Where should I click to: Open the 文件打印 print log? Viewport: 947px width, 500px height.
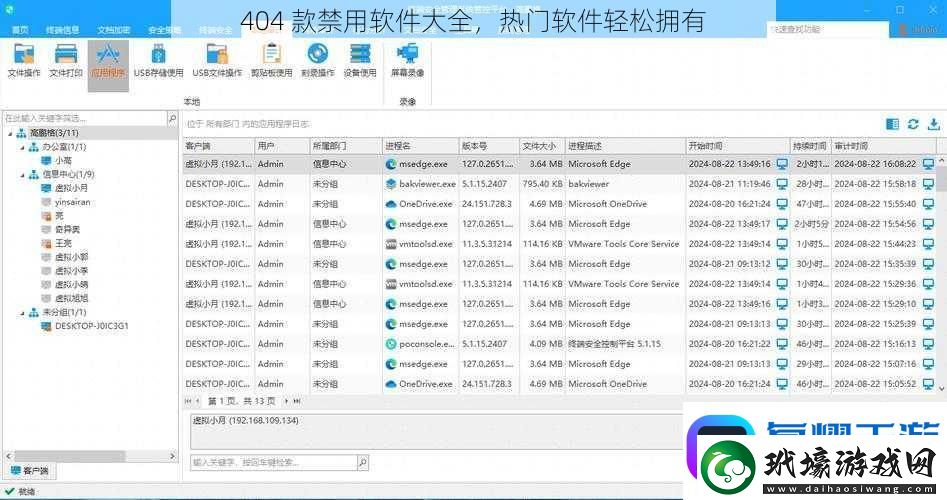66,60
